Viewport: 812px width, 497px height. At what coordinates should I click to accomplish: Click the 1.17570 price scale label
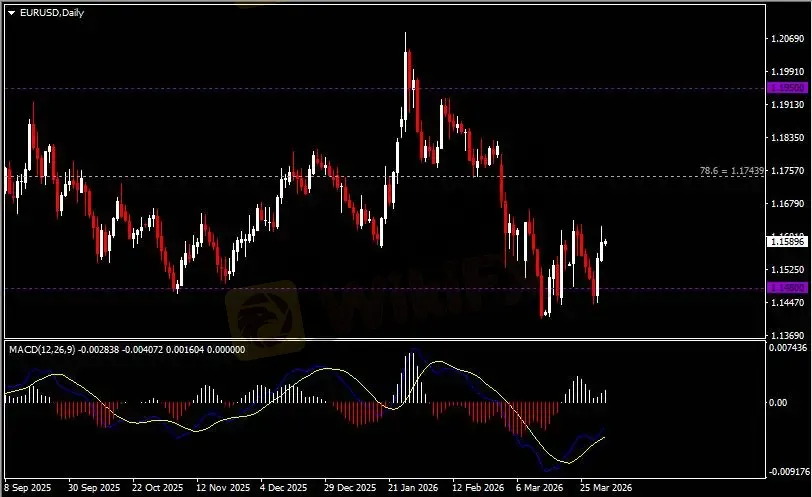(x=785, y=171)
